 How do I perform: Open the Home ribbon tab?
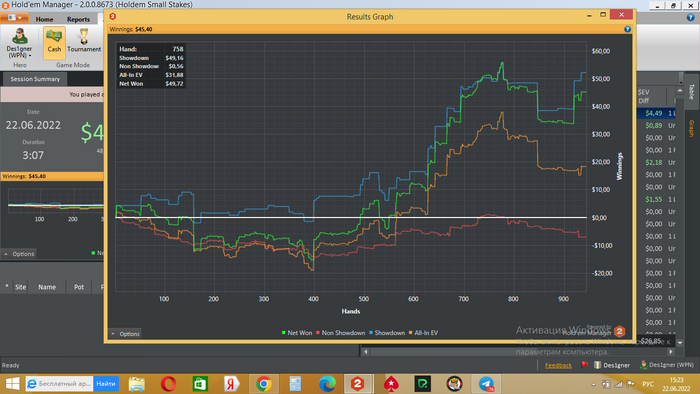point(44,19)
